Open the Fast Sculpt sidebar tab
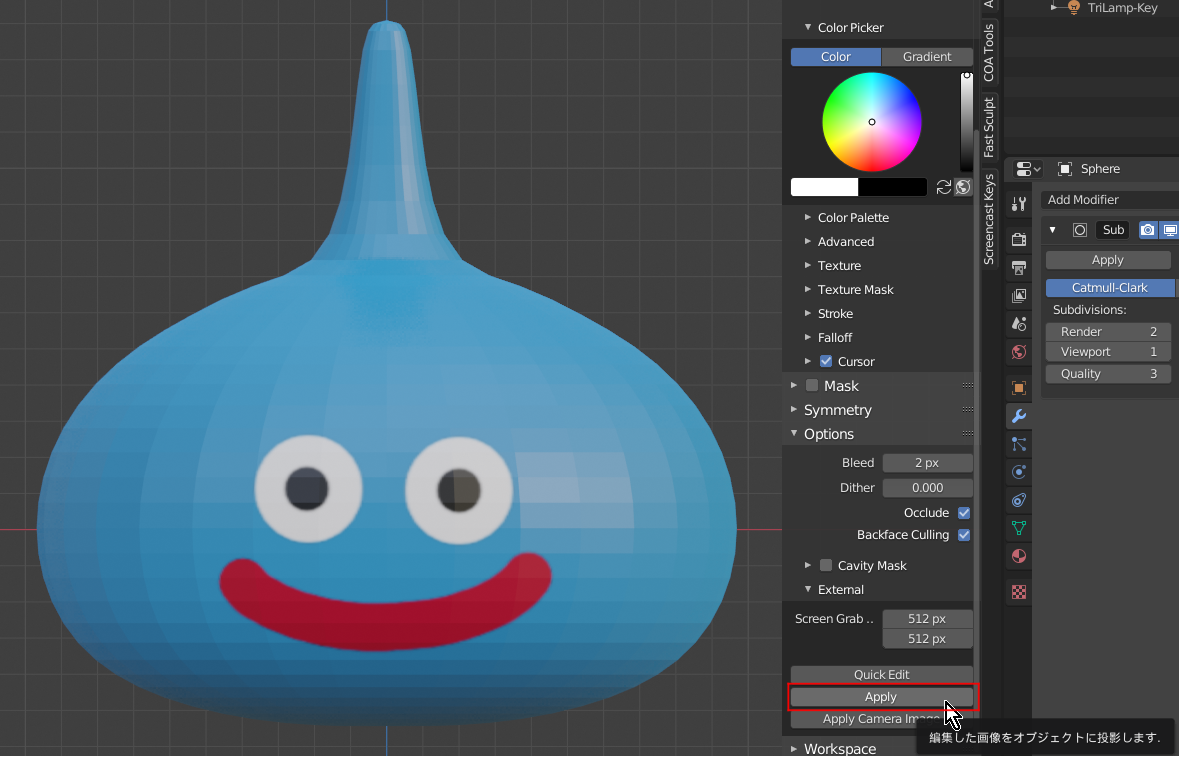The image size is (1179, 757). point(989,127)
